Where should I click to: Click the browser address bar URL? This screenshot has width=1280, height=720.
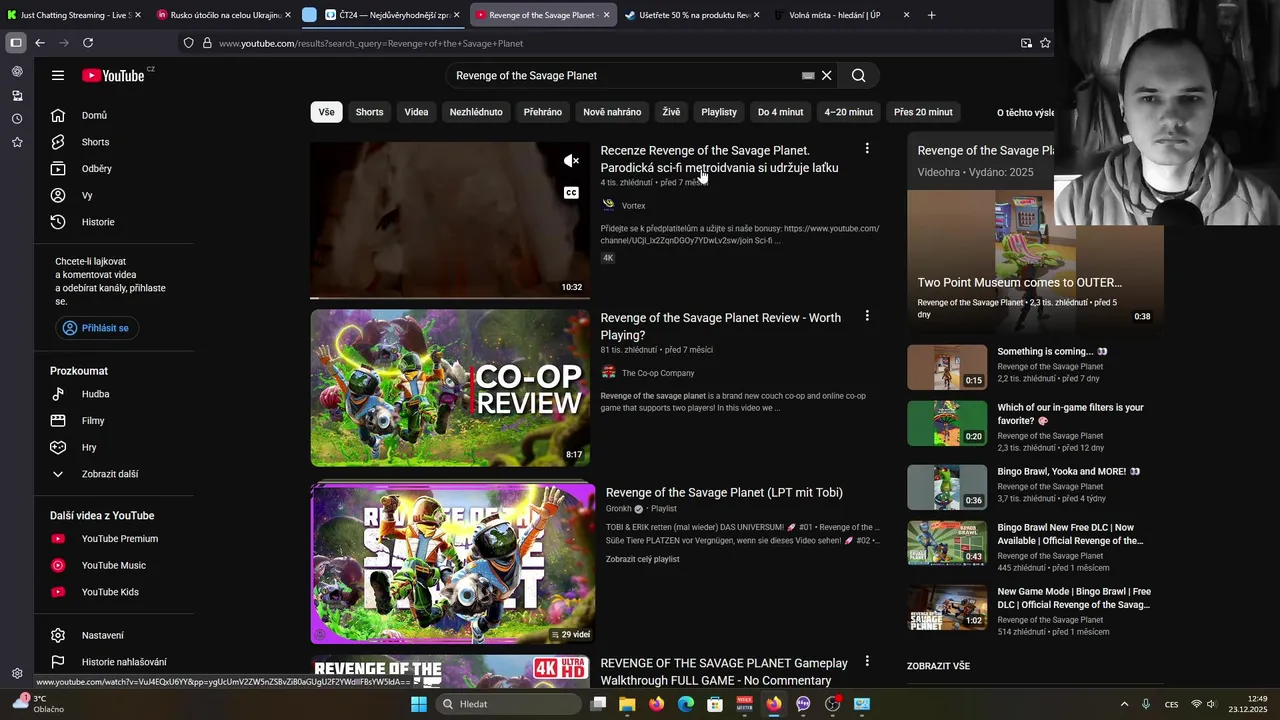(x=371, y=43)
